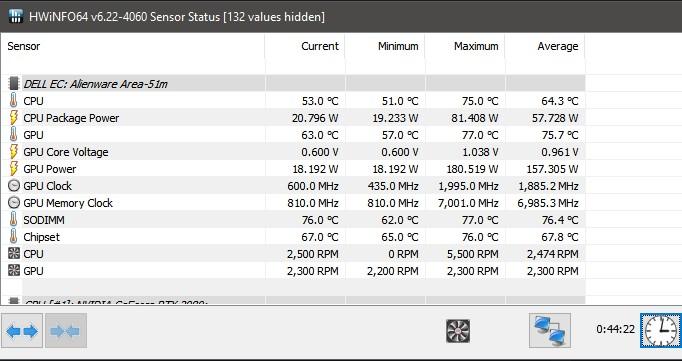The height and width of the screenshot is (361, 682).
Task: Click the Maximum column header
Action: (476, 46)
